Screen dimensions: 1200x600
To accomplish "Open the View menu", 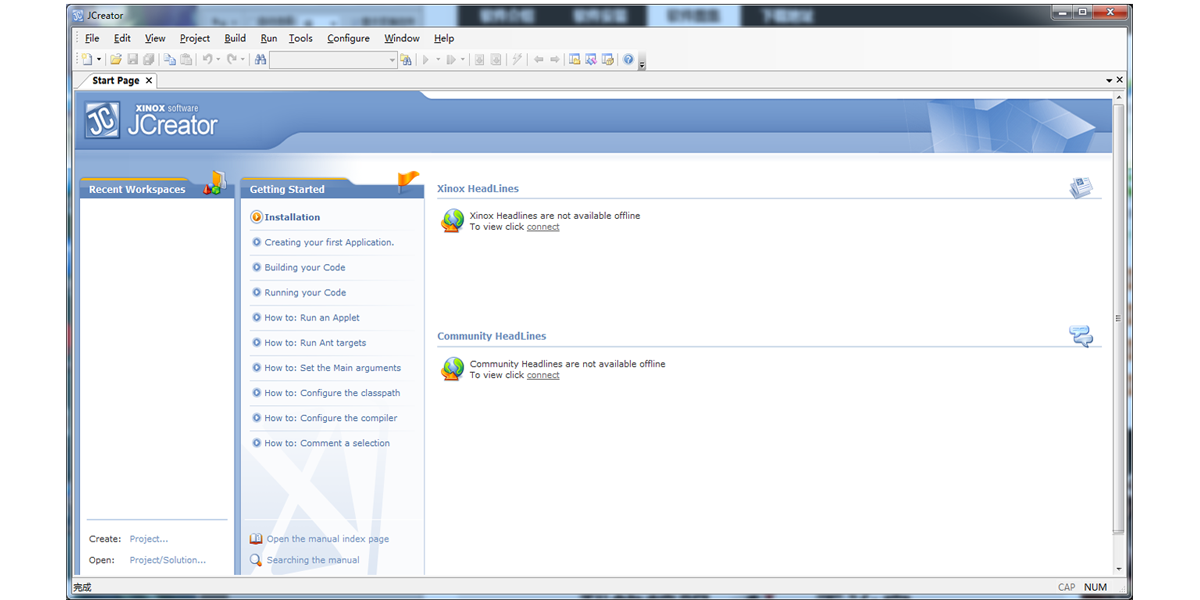I will click(x=155, y=38).
